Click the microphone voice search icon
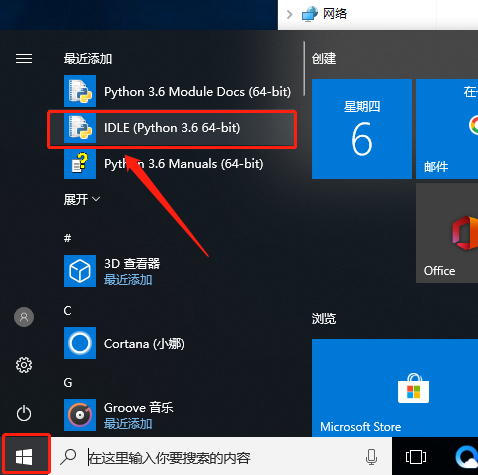This screenshot has width=478, height=475. [x=371, y=457]
